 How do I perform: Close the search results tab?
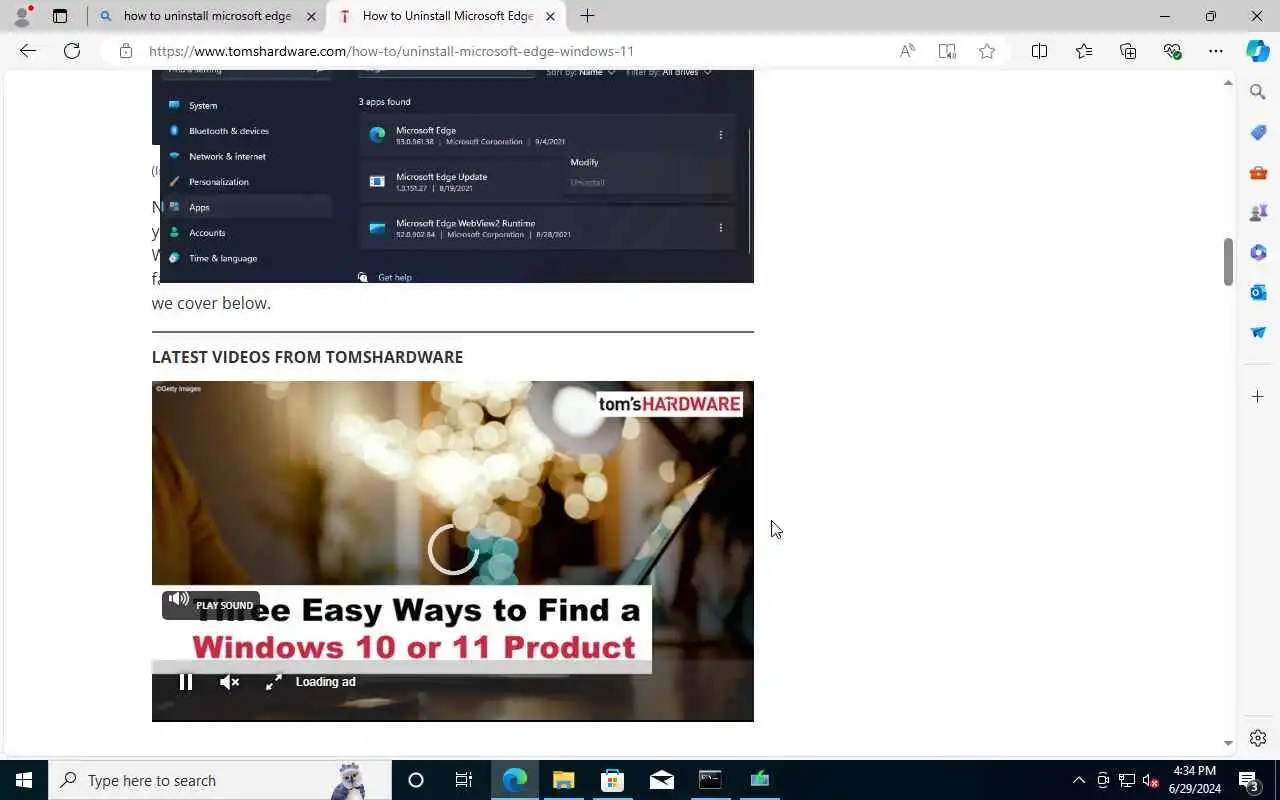pos(311,16)
